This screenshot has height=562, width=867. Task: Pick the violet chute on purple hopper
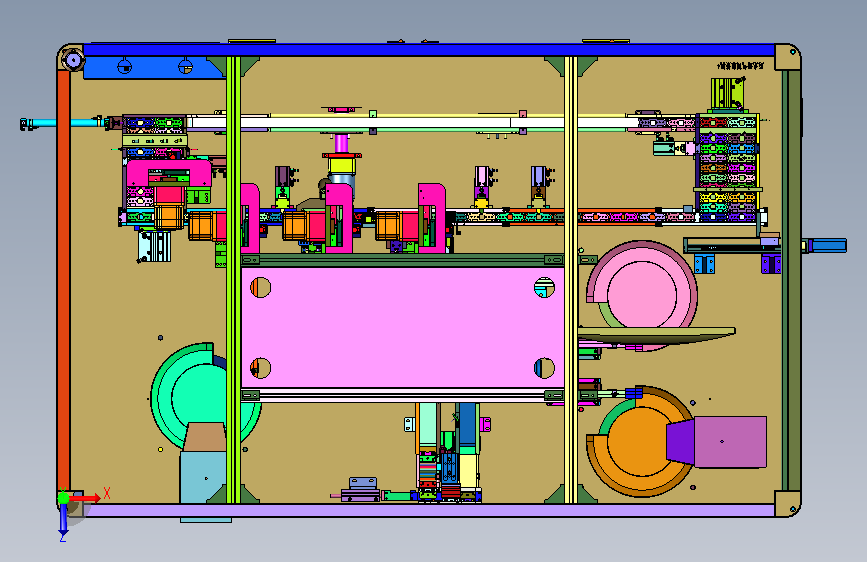coord(680,441)
